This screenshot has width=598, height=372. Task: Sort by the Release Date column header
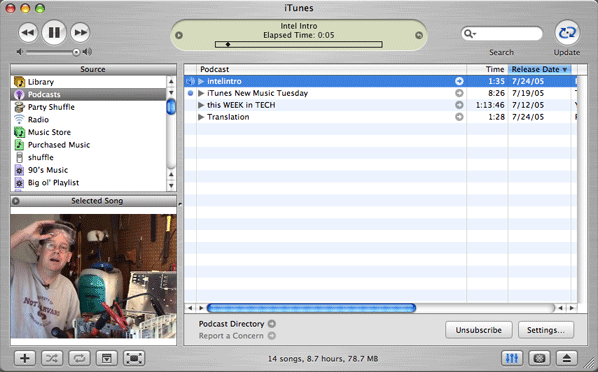click(x=540, y=69)
